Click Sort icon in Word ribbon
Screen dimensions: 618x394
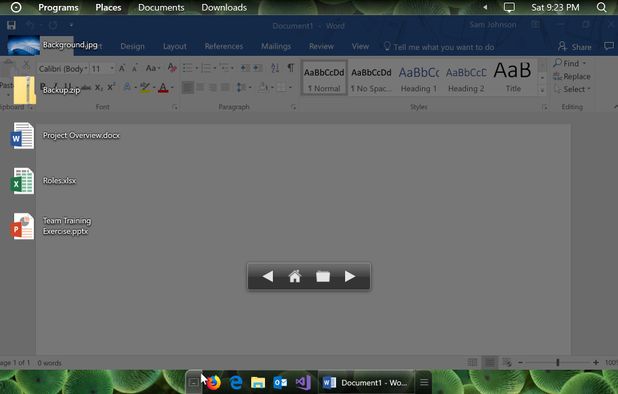point(275,68)
